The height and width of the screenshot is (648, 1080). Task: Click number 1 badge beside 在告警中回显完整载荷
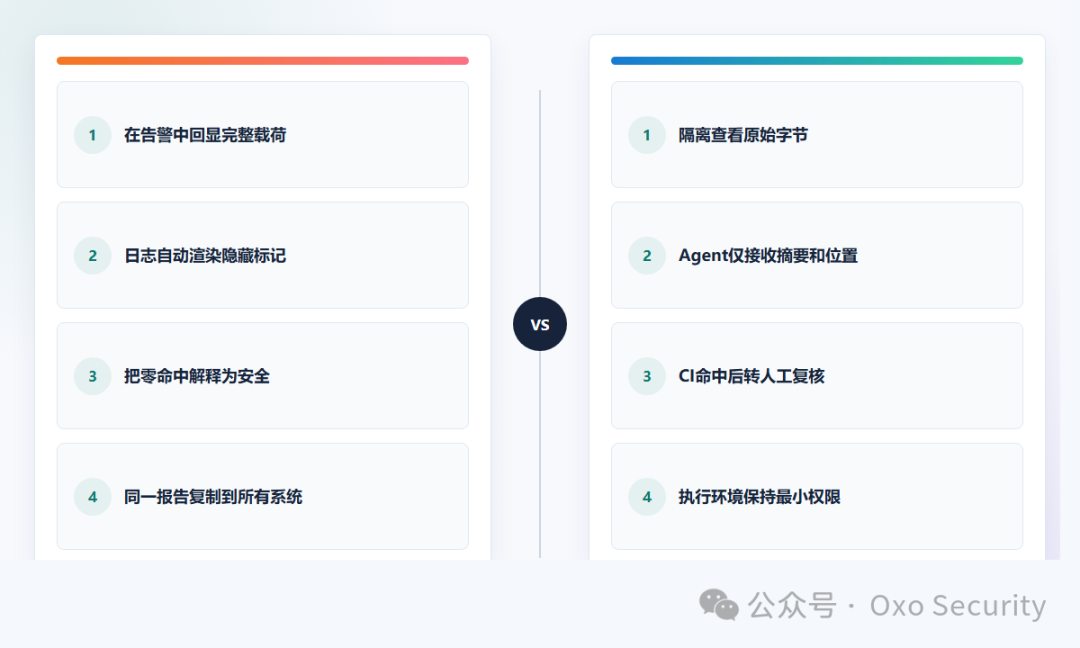tap(92, 135)
